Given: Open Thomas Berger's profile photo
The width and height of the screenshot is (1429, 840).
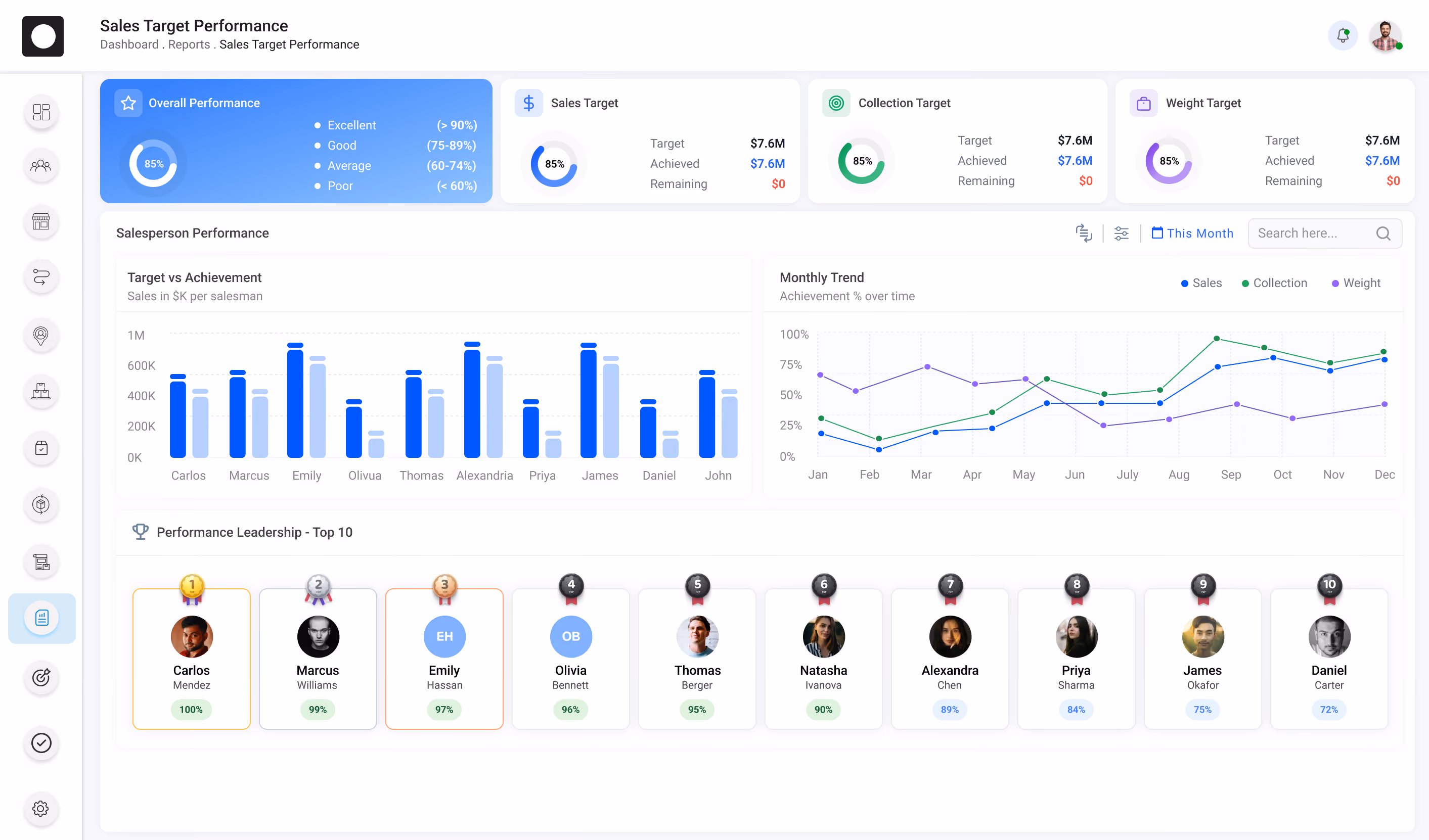Looking at the screenshot, I should click(697, 636).
